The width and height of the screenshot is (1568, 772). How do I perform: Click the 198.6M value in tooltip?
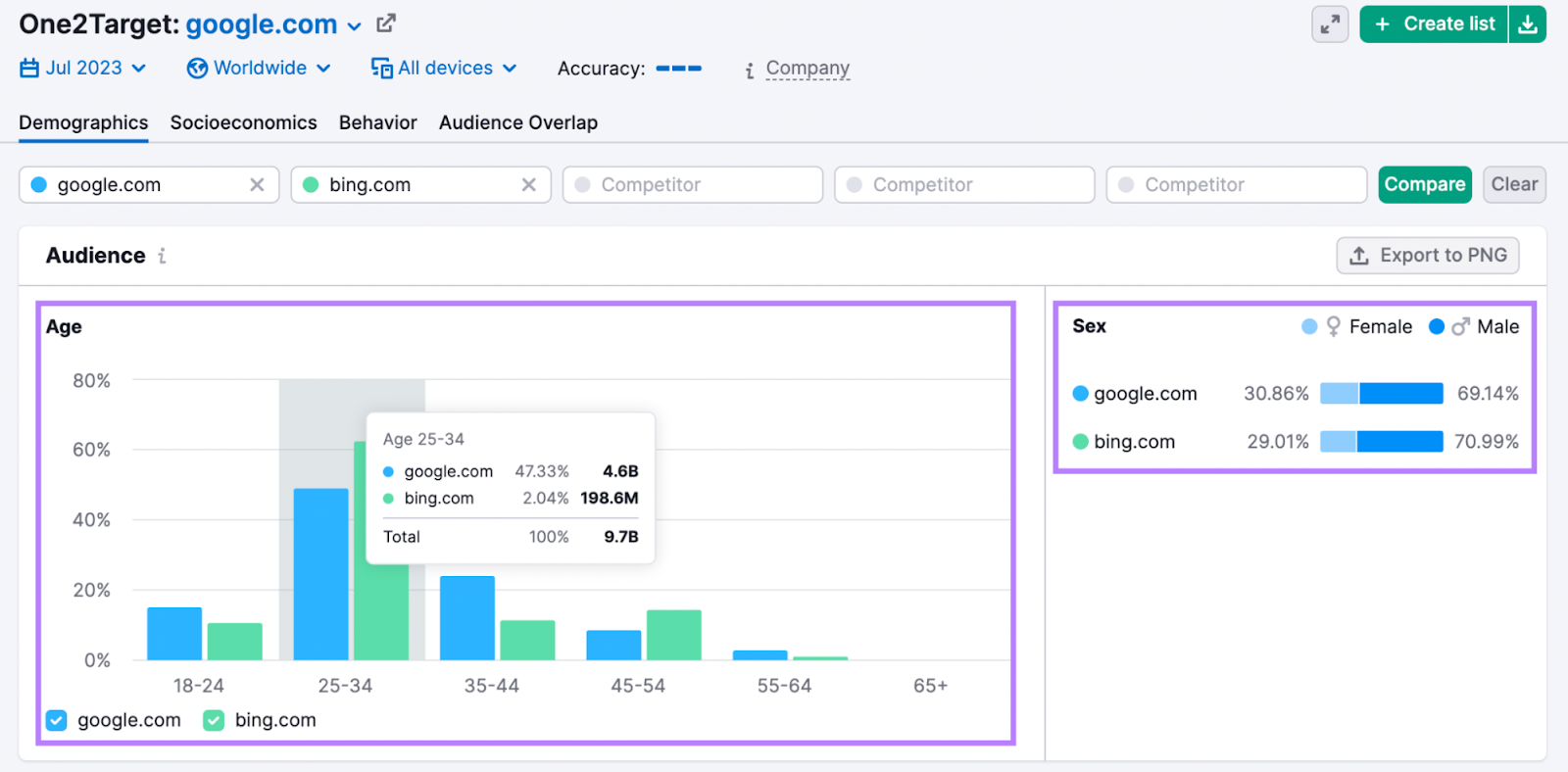pos(610,498)
